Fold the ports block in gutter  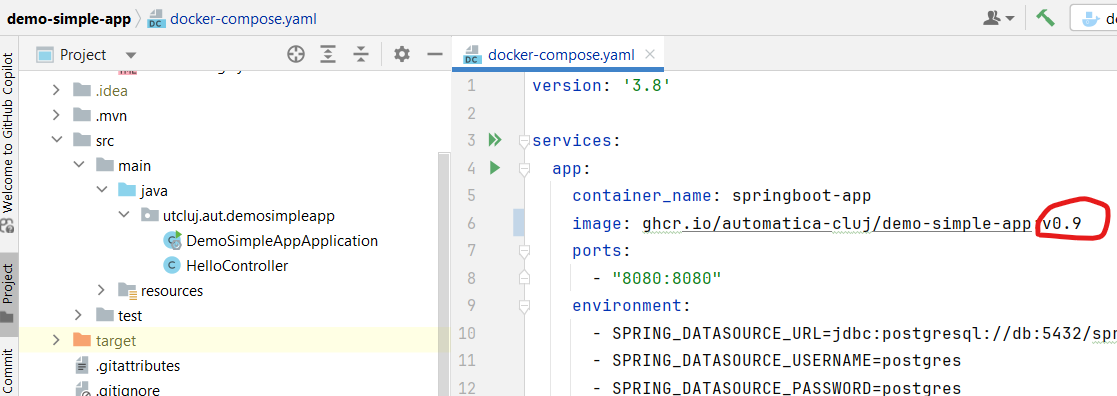[524, 251]
